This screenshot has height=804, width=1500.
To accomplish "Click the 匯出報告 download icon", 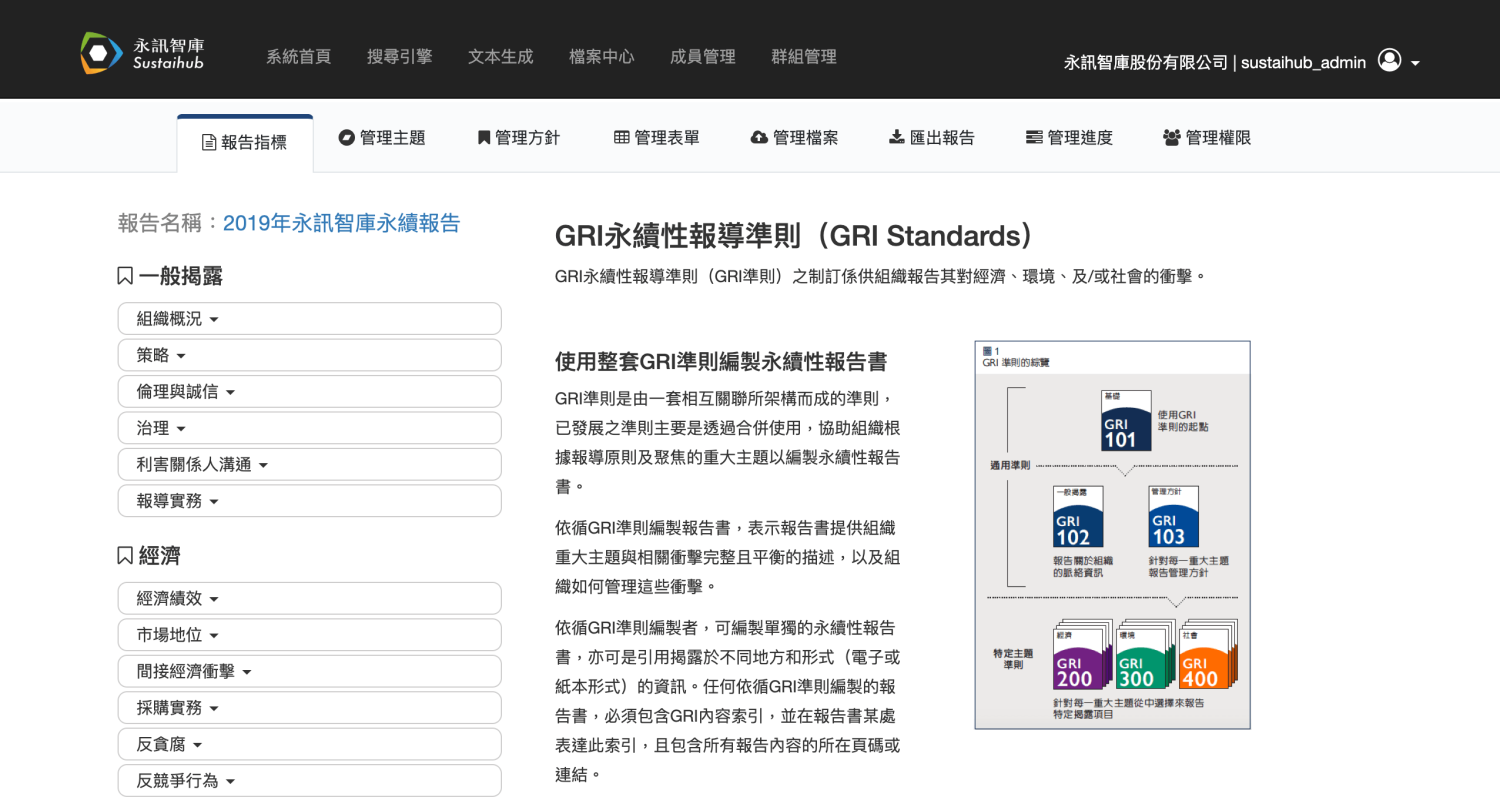I will [x=896, y=138].
